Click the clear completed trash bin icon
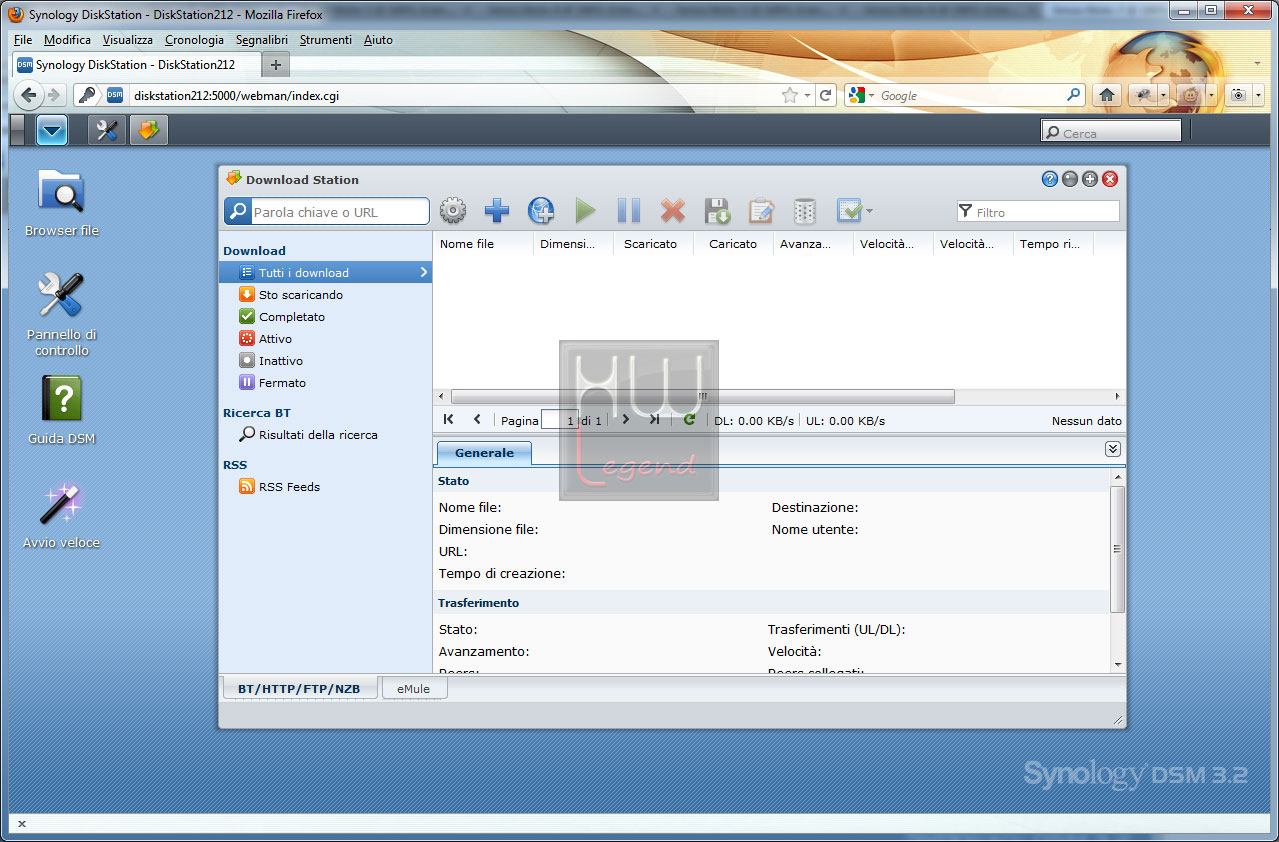Screen dimensions: 1279x842 click(805, 211)
